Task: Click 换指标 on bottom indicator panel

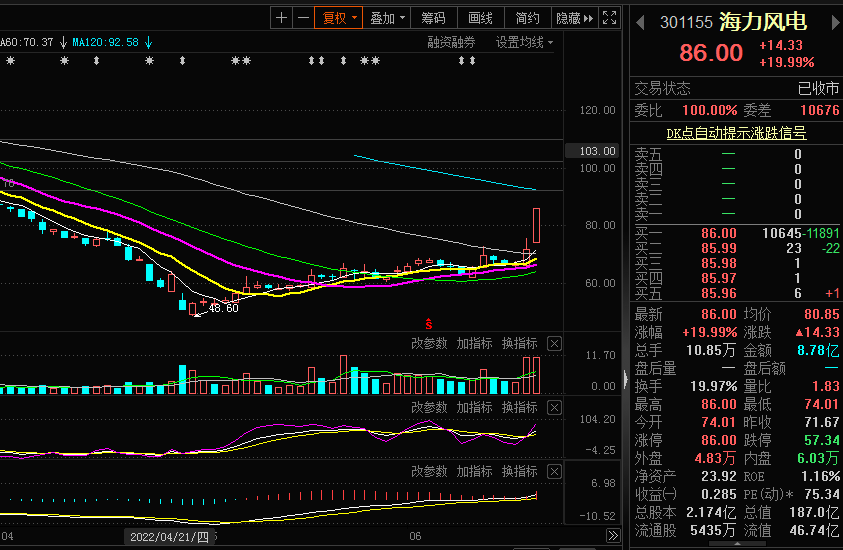Action: tap(519, 472)
